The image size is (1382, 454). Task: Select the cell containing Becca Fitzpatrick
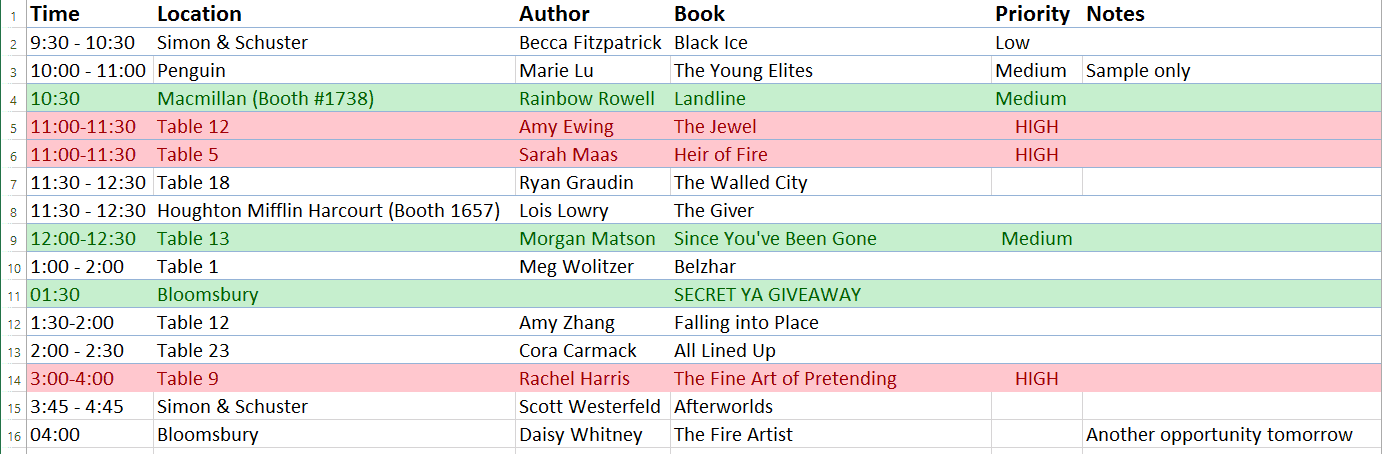pos(590,43)
